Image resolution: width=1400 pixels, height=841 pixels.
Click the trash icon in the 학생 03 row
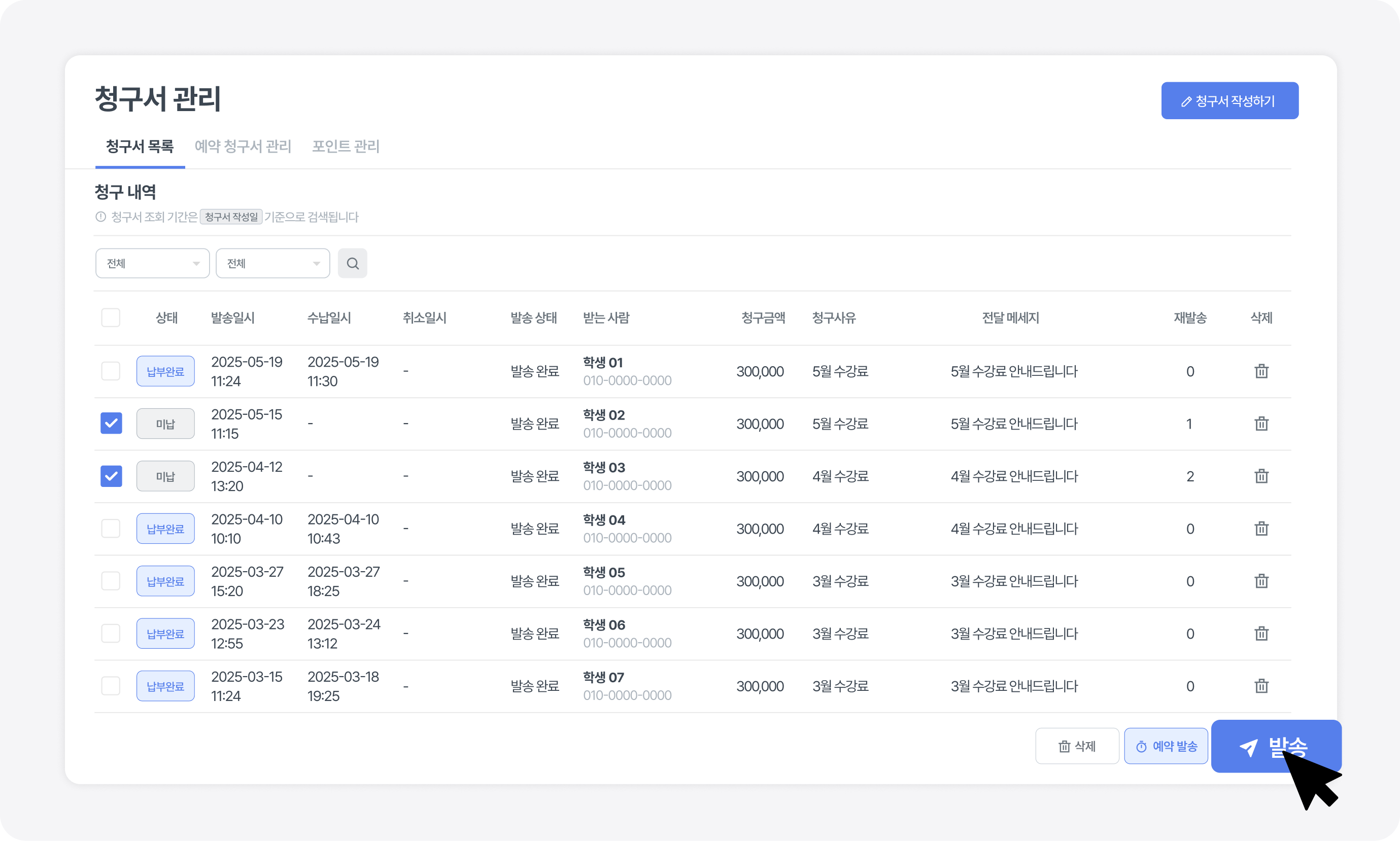coord(1261,476)
